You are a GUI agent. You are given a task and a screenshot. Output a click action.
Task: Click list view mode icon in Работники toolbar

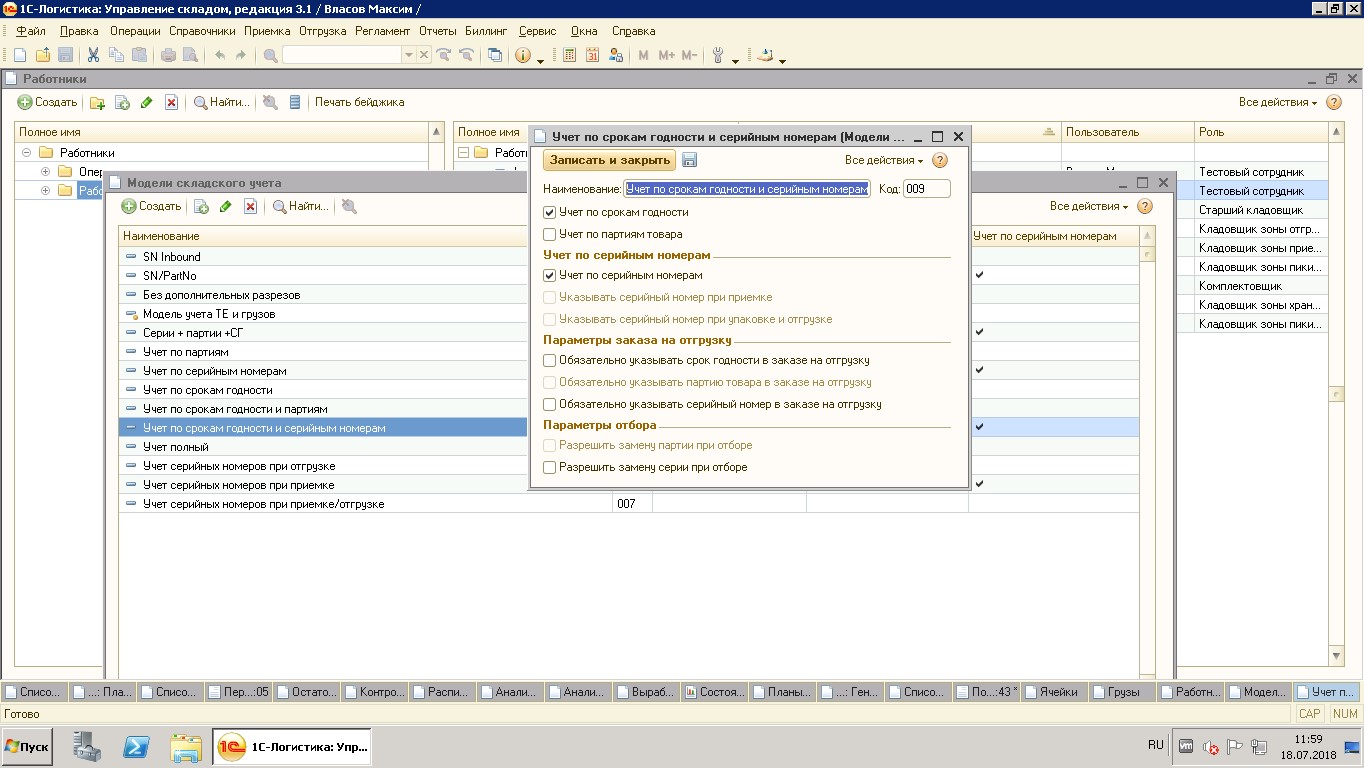(x=295, y=102)
